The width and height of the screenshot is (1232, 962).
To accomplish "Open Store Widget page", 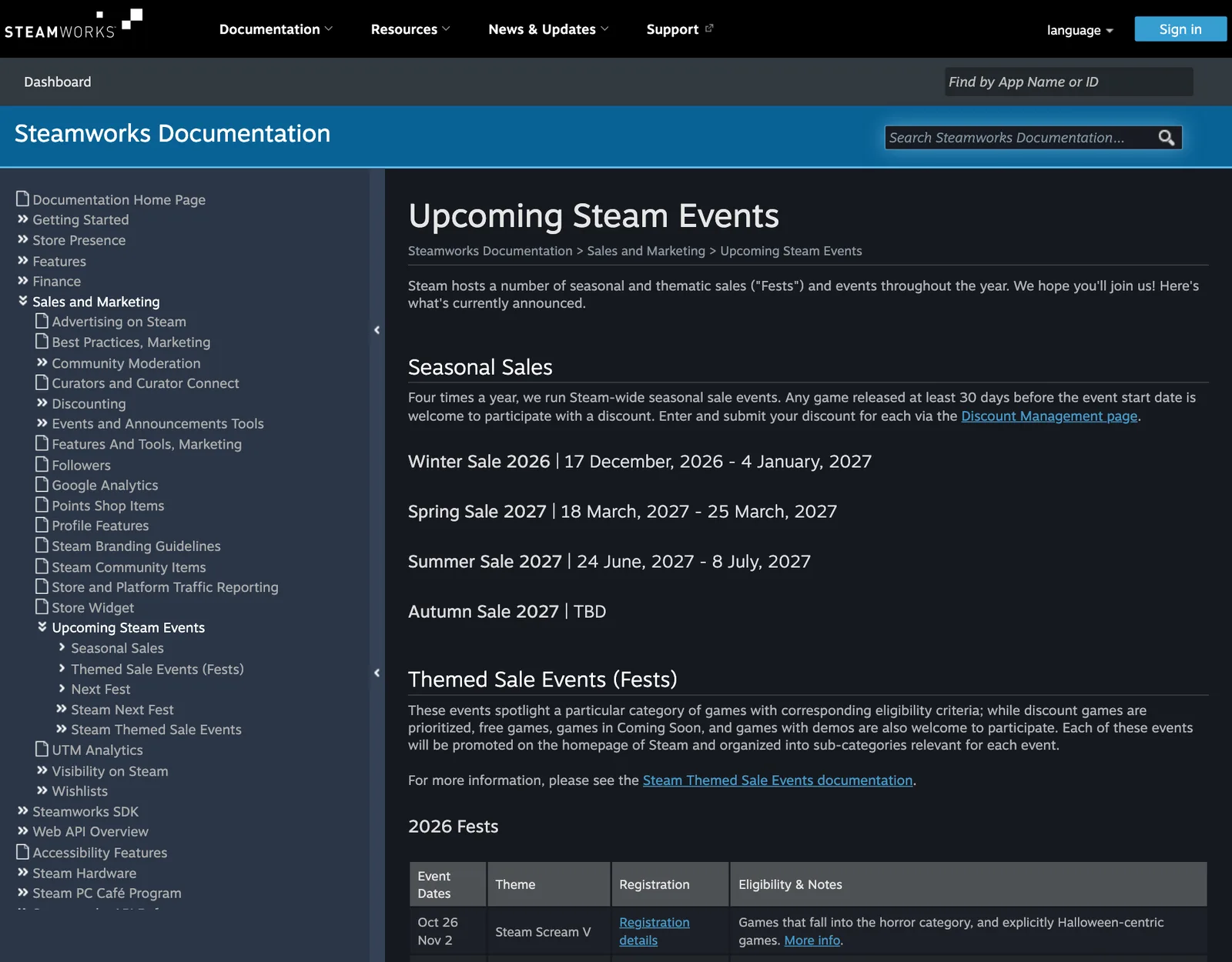I will (85, 607).
